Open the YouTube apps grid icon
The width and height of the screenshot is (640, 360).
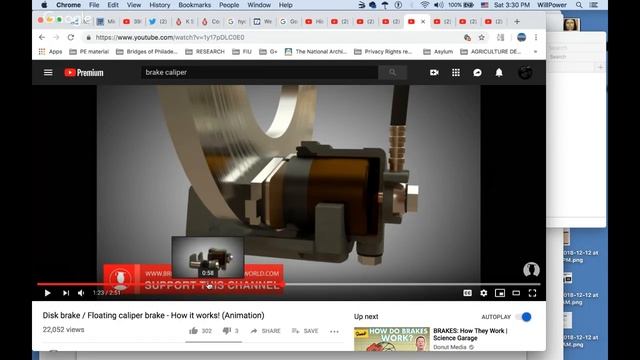[456, 73]
